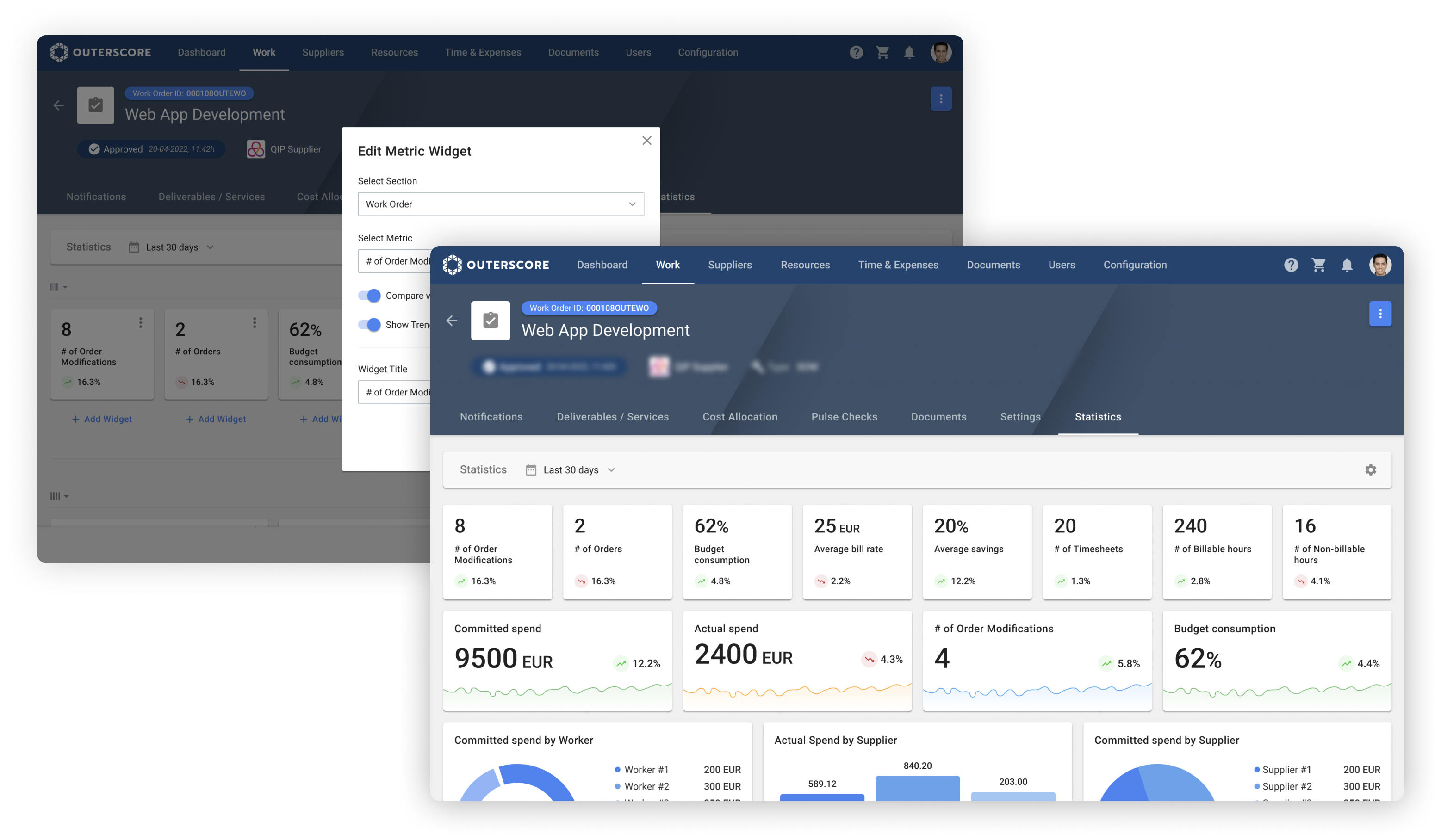
Task: Disable the Show Trend toggle
Action: click(x=369, y=325)
